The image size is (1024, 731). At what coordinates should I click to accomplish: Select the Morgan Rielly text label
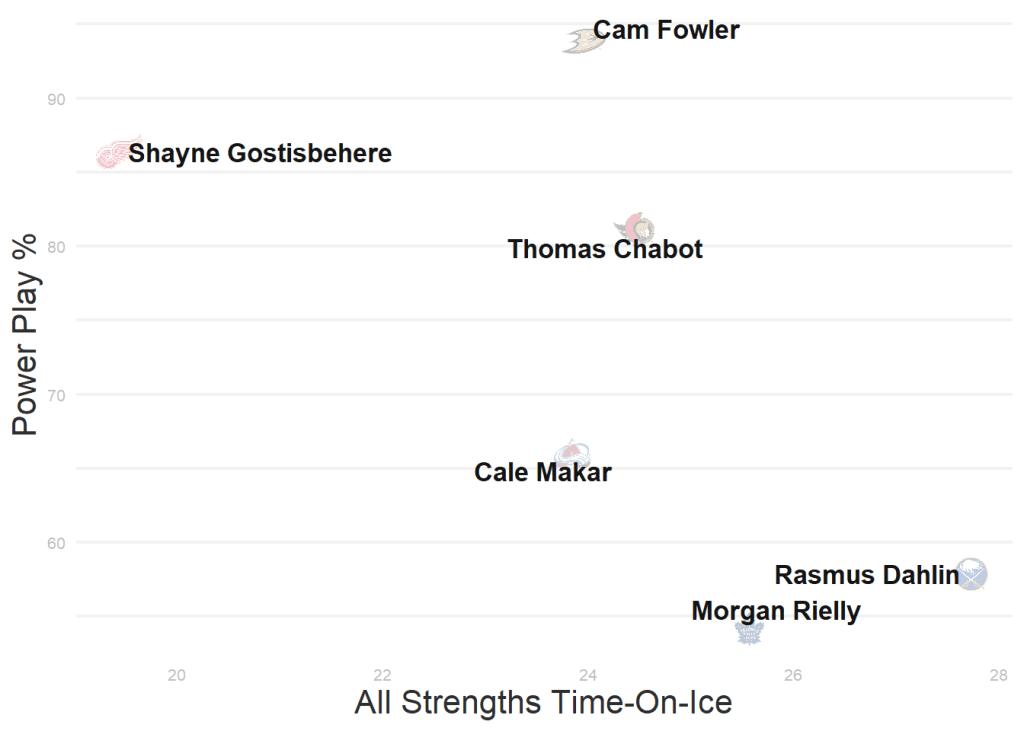(776, 611)
